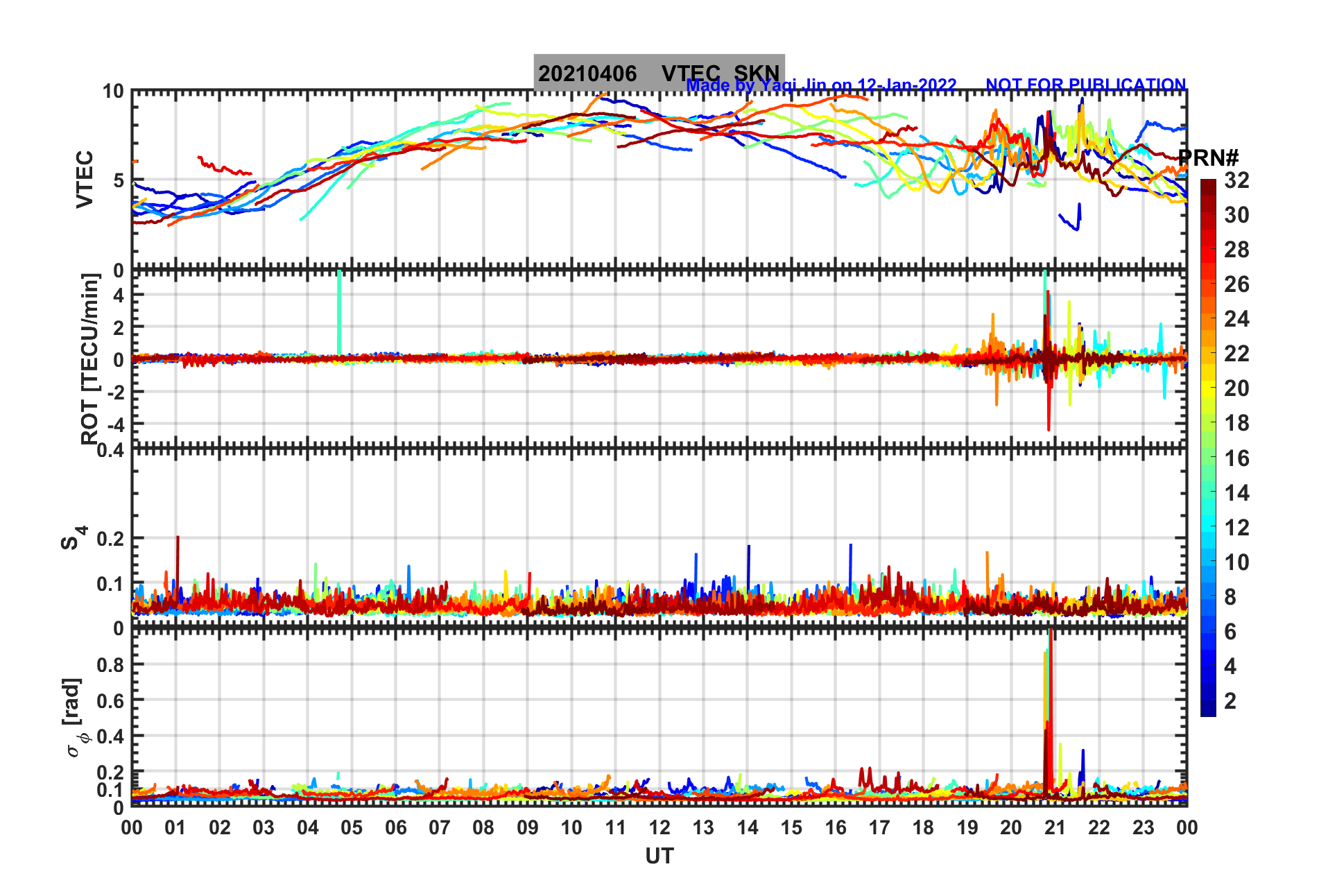Click colorbar tick label 32

pos(1236,180)
